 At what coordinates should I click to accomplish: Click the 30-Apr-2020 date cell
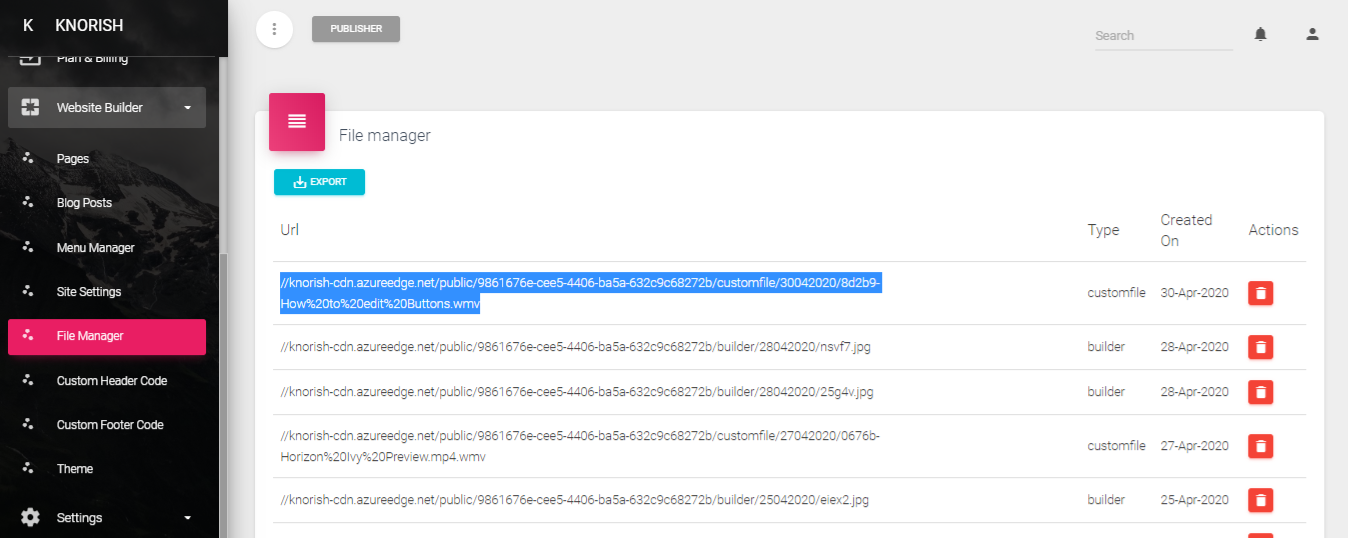tap(1194, 293)
